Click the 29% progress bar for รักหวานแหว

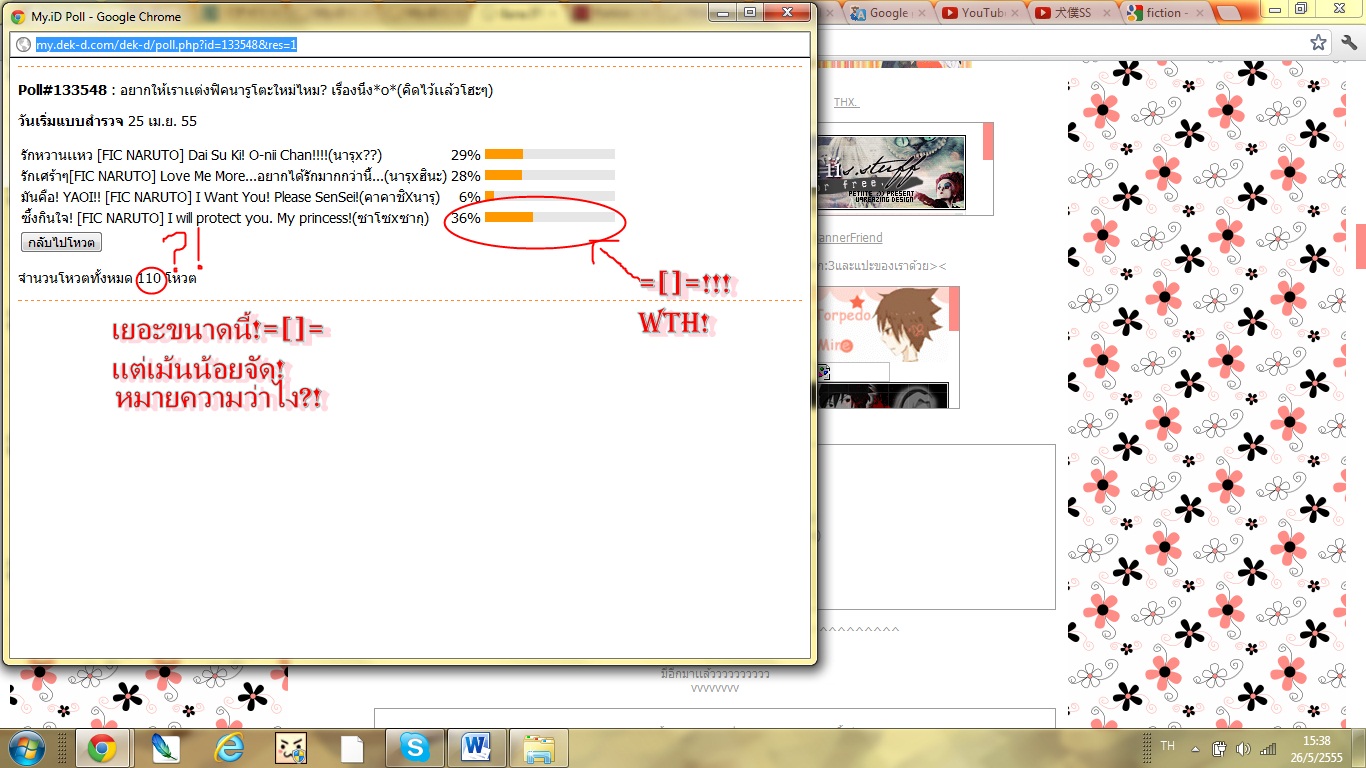(x=549, y=154)
